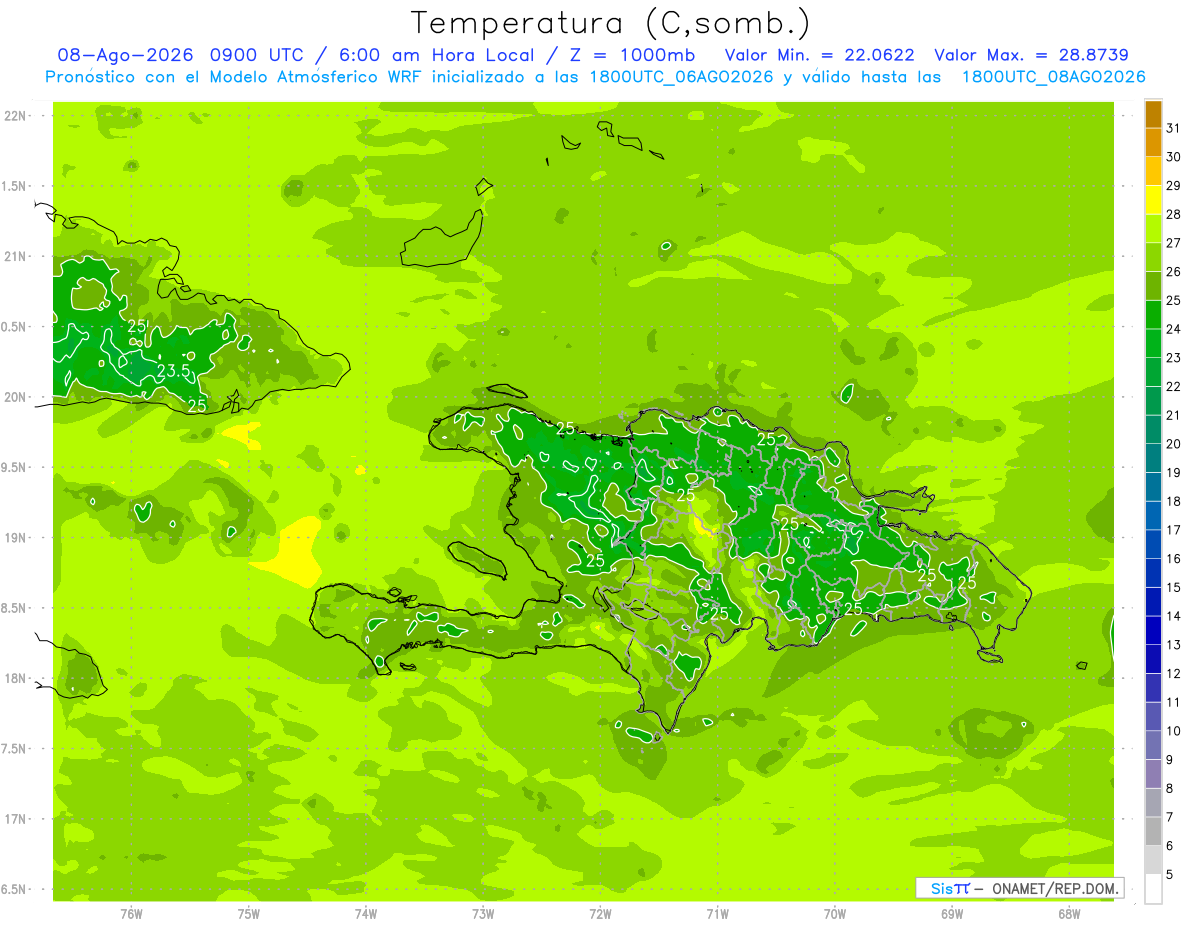Click the colorbar label "28"

tap(1174, 214)
